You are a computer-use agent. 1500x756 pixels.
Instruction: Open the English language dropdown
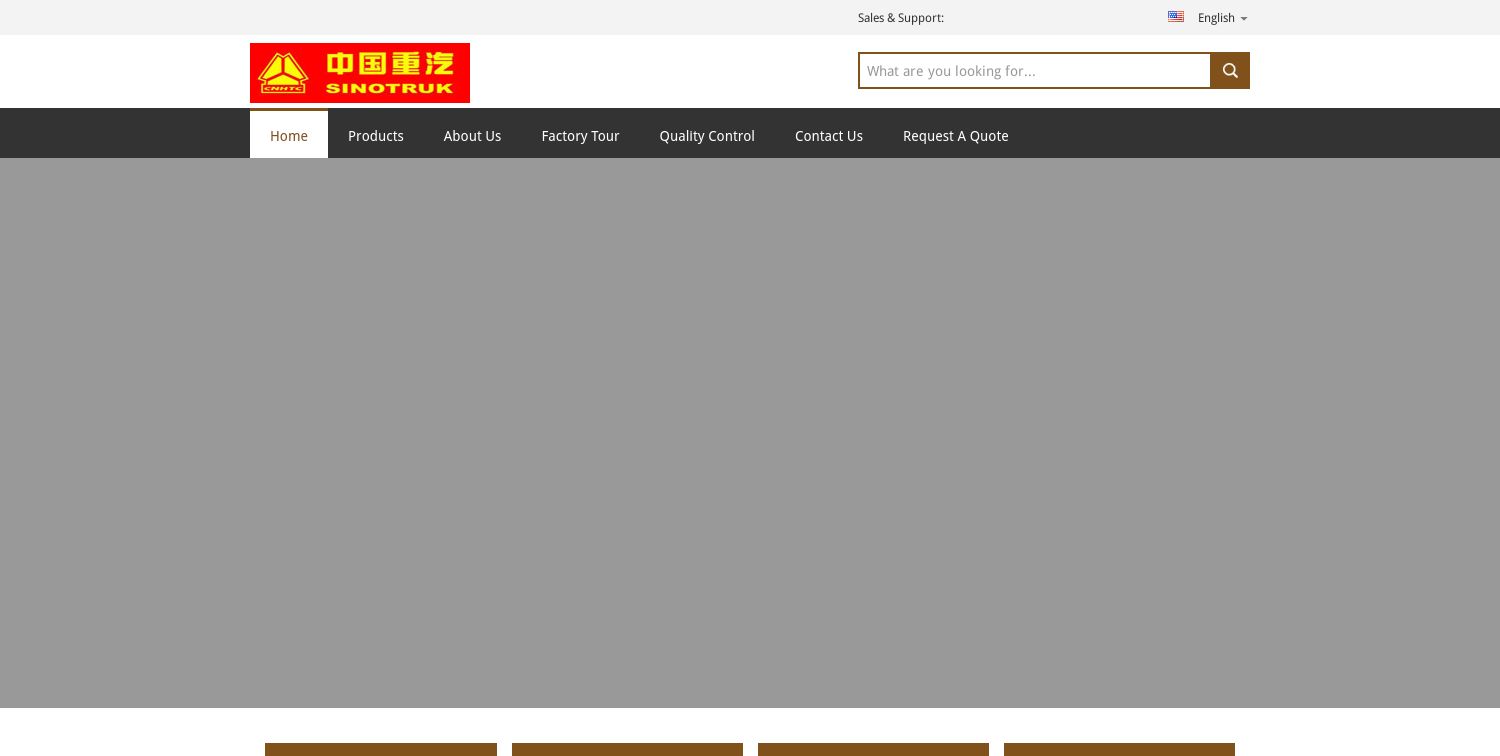coord(1216,17)
